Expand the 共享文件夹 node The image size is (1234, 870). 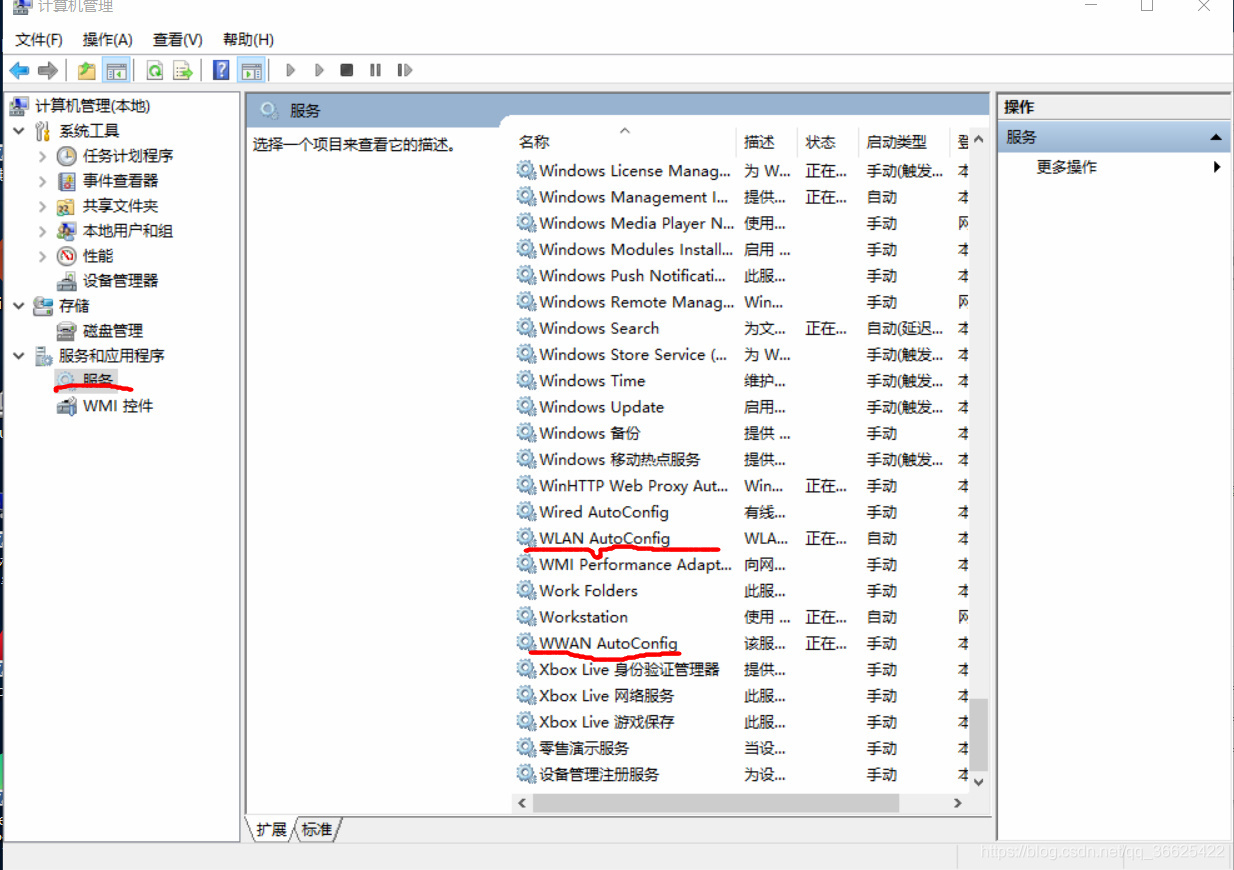point(42,206)
